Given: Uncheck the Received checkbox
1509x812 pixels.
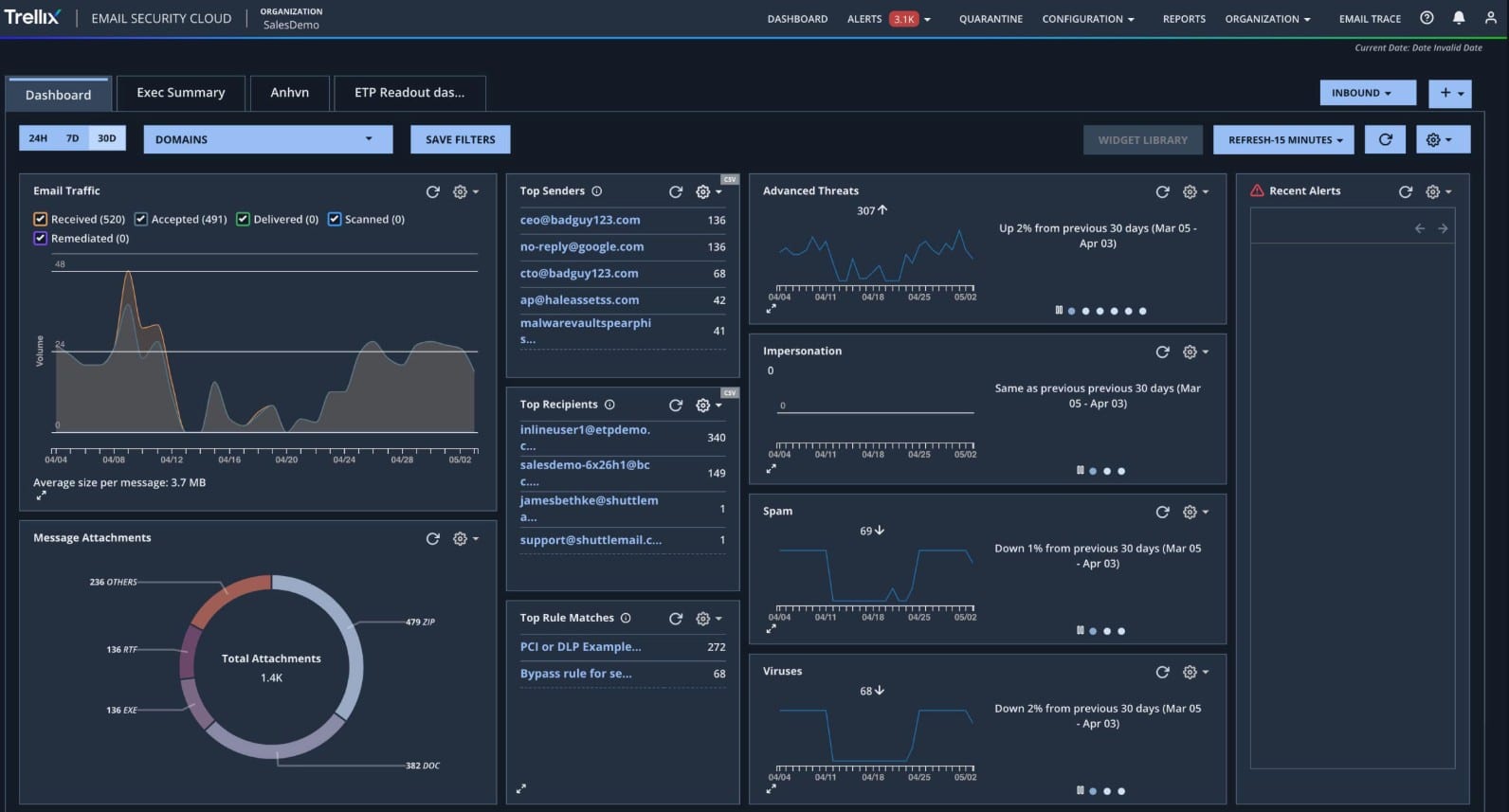Looking at the screenshot, I should [x=41, y=219].
